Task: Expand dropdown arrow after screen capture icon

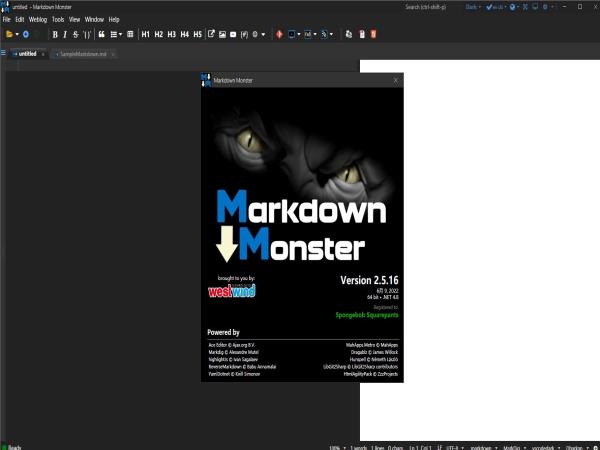Action: [x=299, y=34]
